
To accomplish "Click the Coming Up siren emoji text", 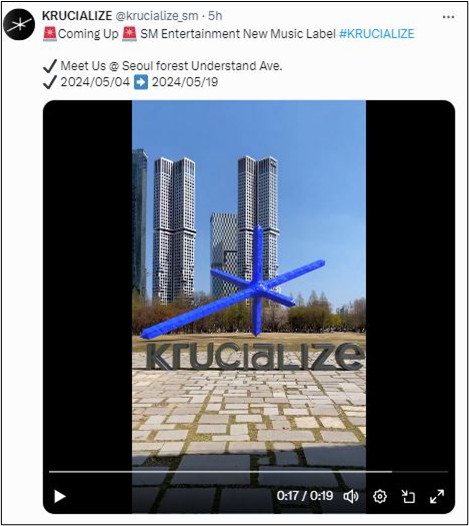I will pos(90,34).
